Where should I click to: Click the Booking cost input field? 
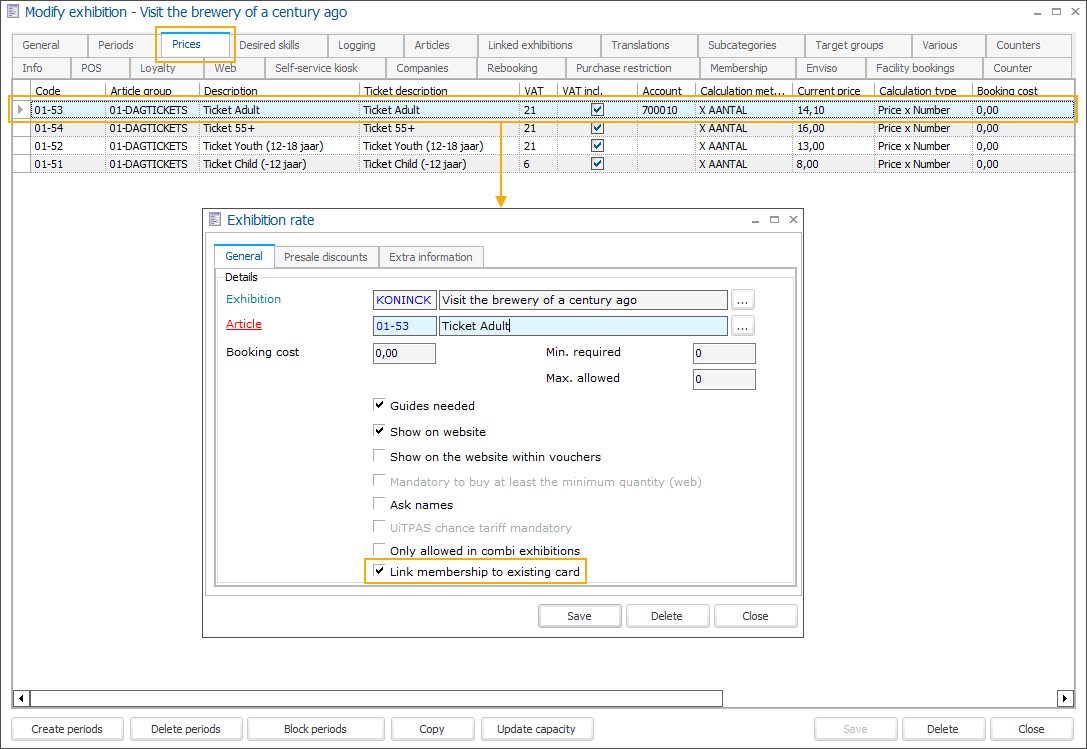point(404,353)
